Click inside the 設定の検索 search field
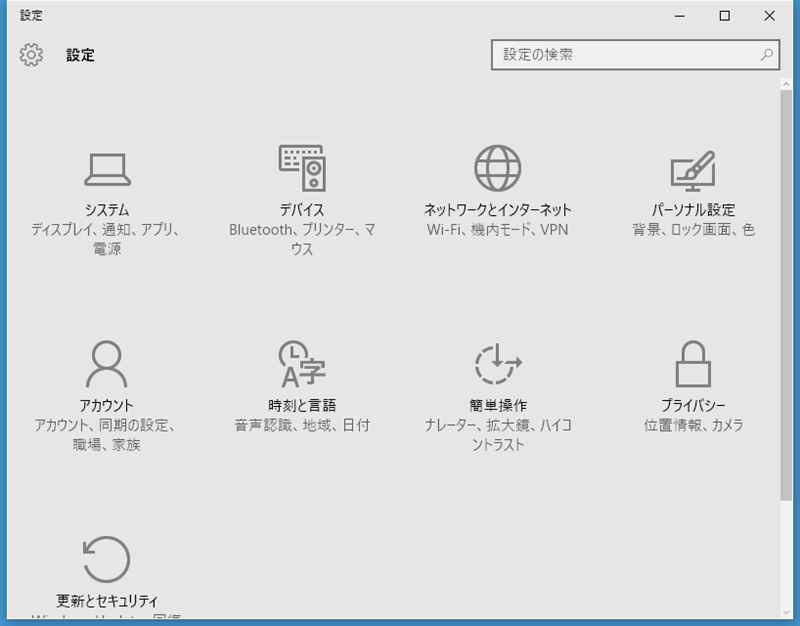Viewport: 800px width, 626px height. 620,55
